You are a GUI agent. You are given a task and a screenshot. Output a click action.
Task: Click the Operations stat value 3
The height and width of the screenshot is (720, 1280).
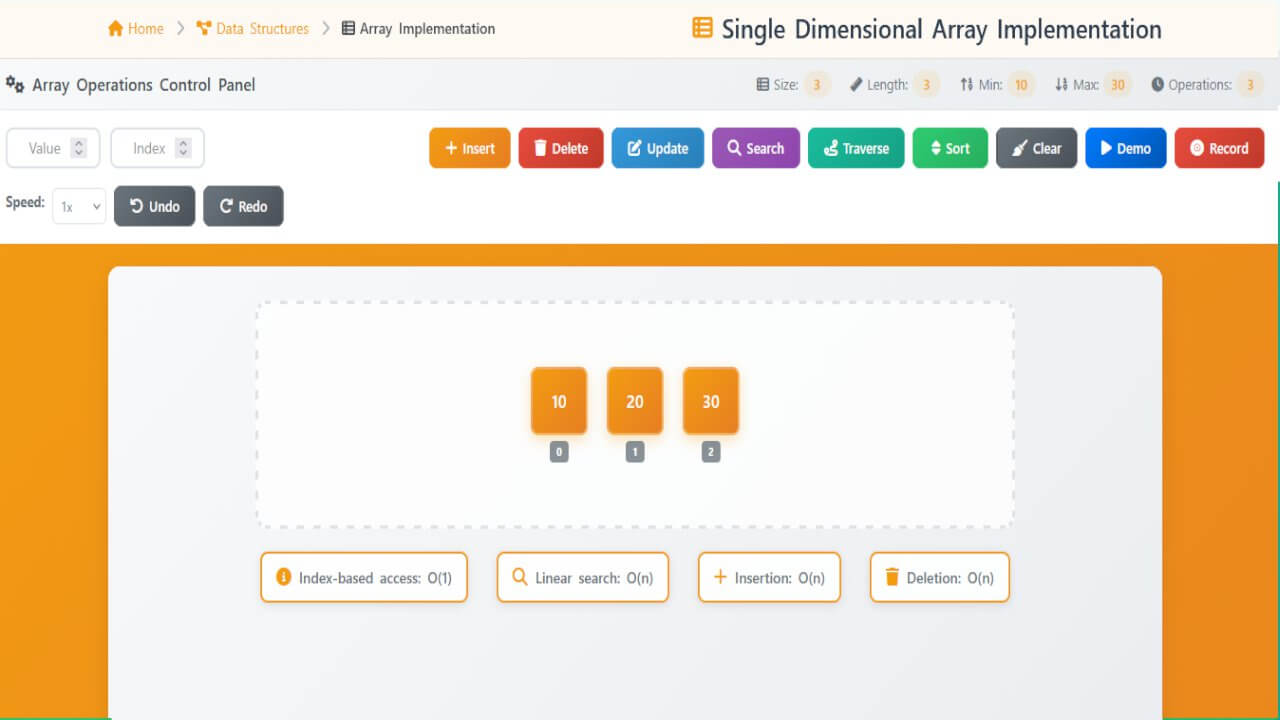point(1250,85)
